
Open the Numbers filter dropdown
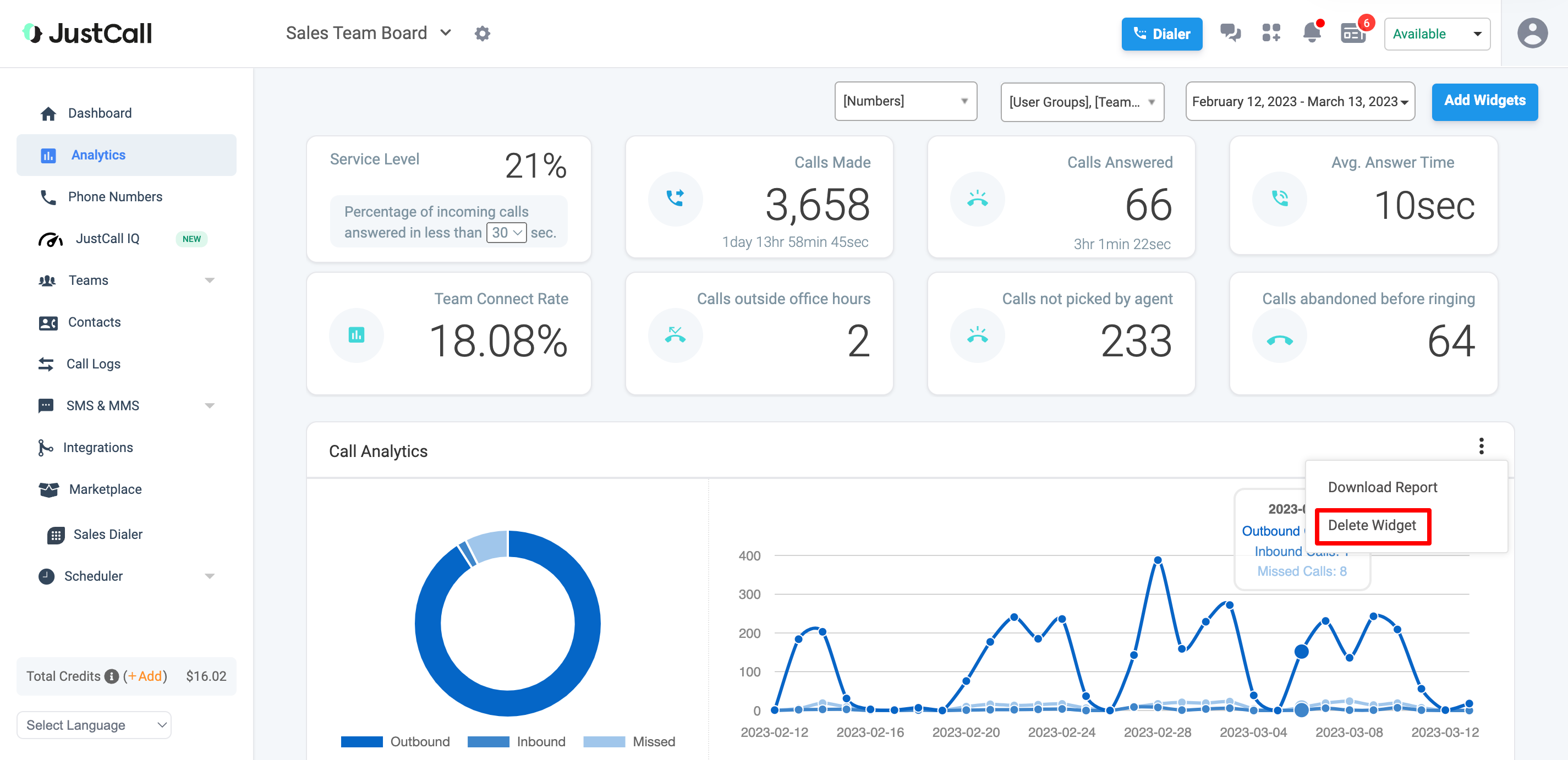point(903,100)
